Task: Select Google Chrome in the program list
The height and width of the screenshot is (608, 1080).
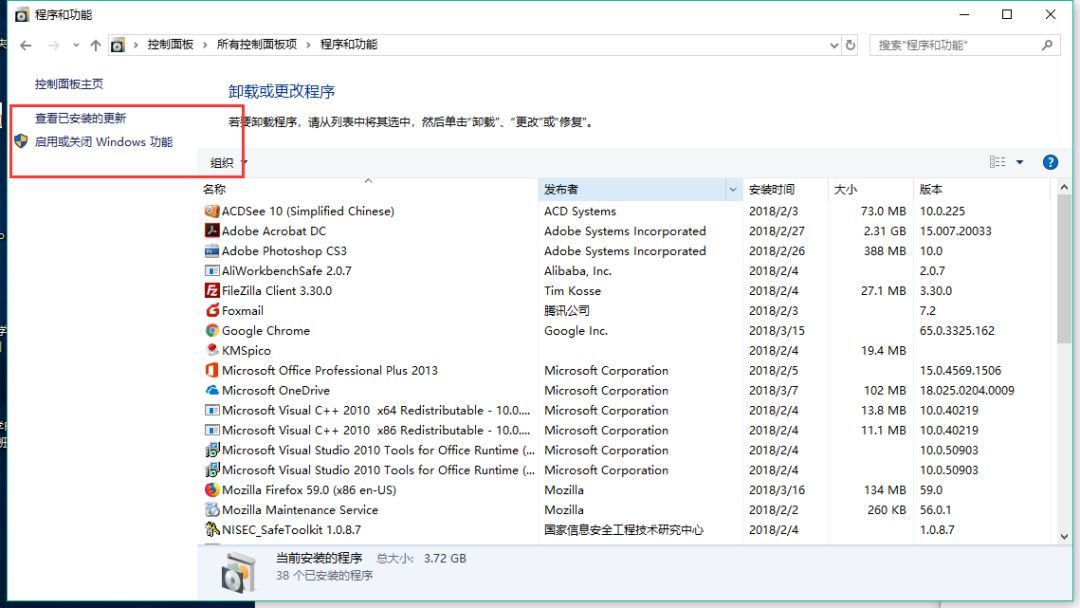Action: point(262,331)
